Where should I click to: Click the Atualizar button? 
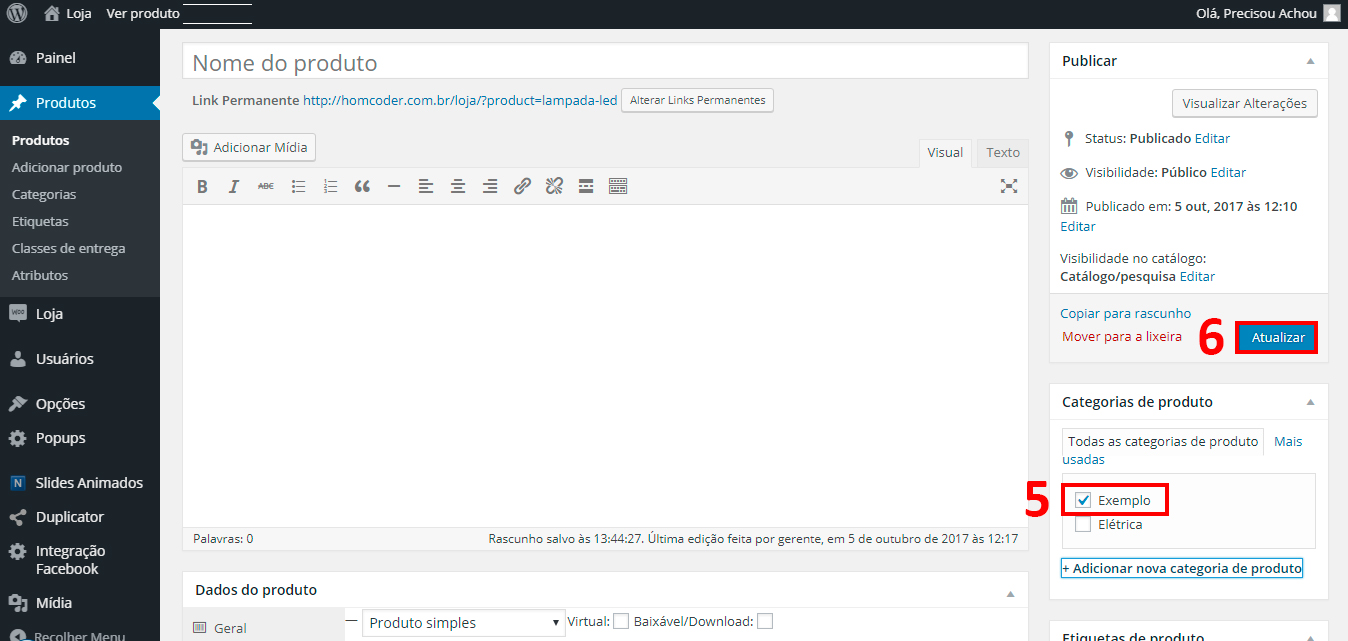pos(1277,338)
